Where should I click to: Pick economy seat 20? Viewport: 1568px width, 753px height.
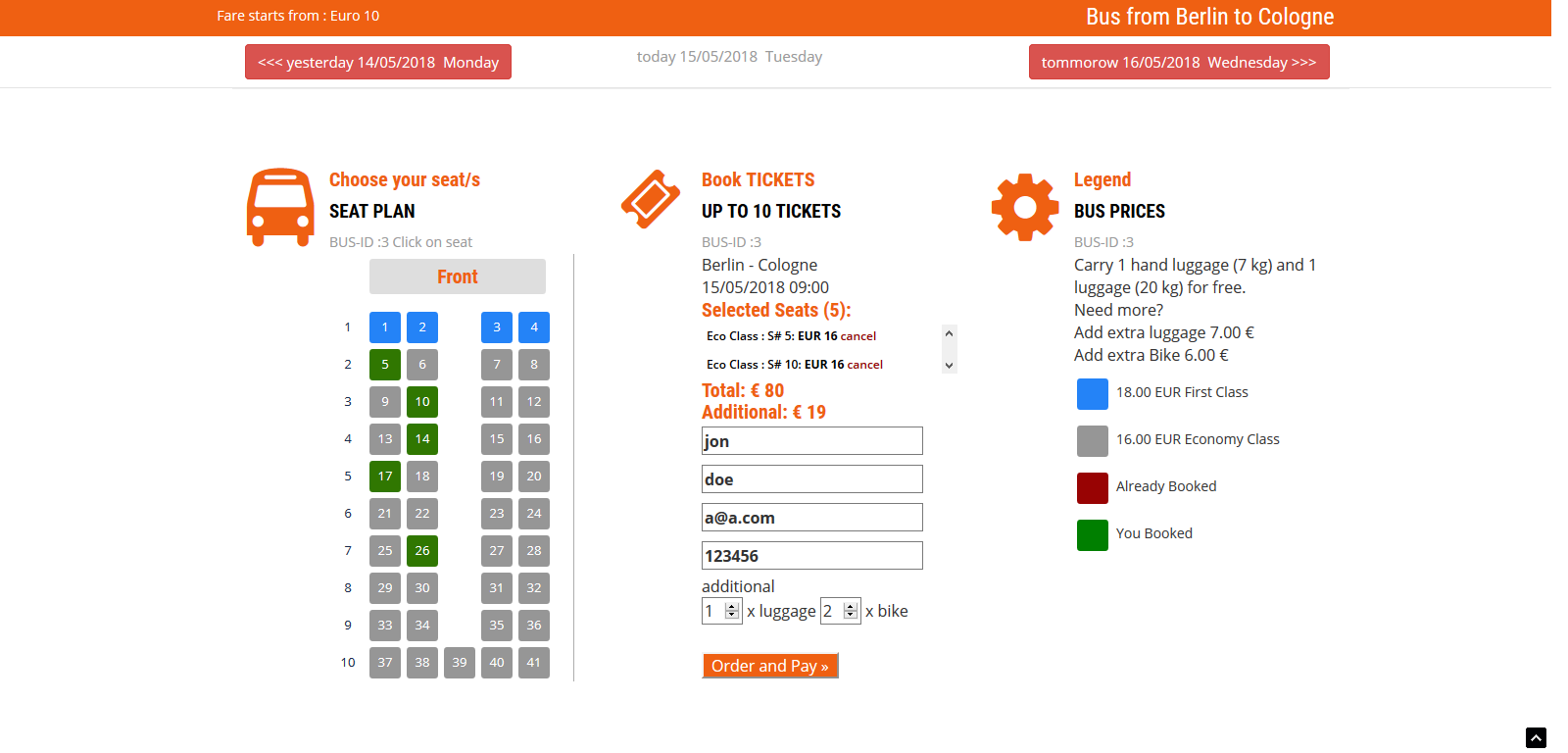click(534, 477)
